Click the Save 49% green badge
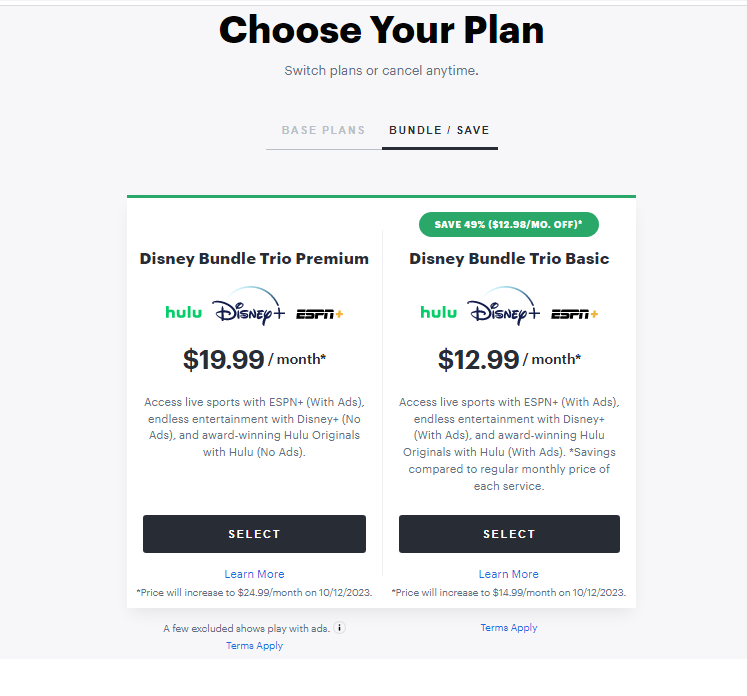747x696 pixels. click(509, 224)
